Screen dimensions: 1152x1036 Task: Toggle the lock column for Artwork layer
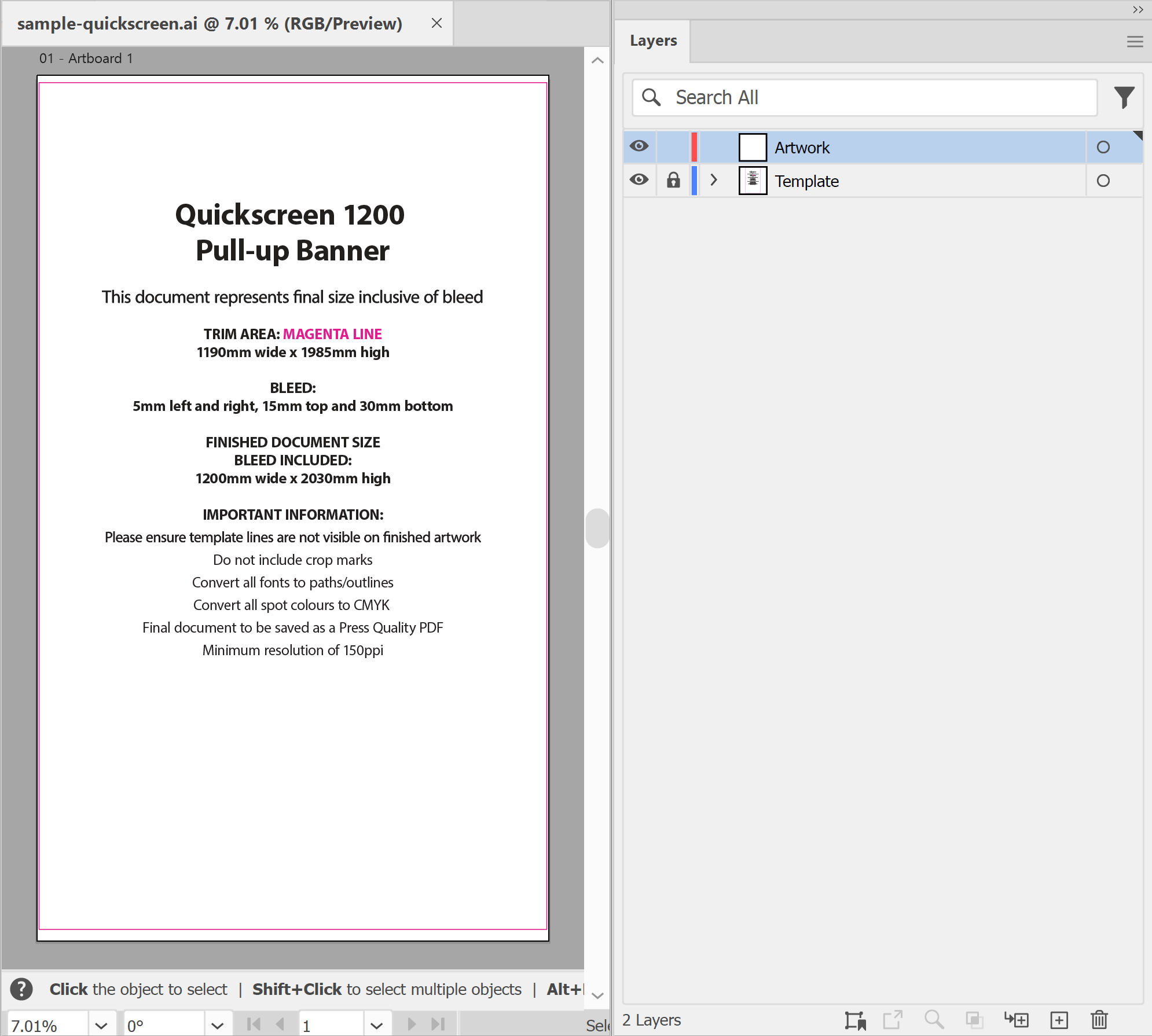tap(673, 147)
